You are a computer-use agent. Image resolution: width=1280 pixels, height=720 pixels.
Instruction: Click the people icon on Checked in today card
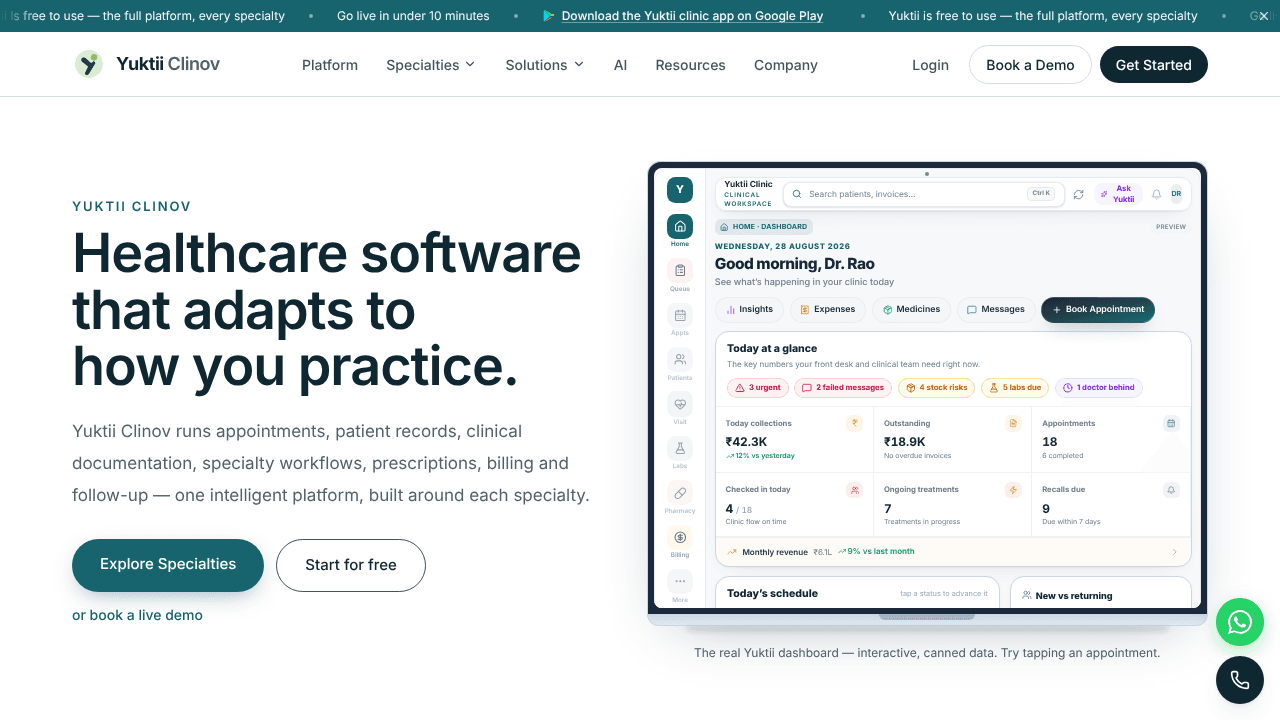pyautogui.click(x=854, y=490)
